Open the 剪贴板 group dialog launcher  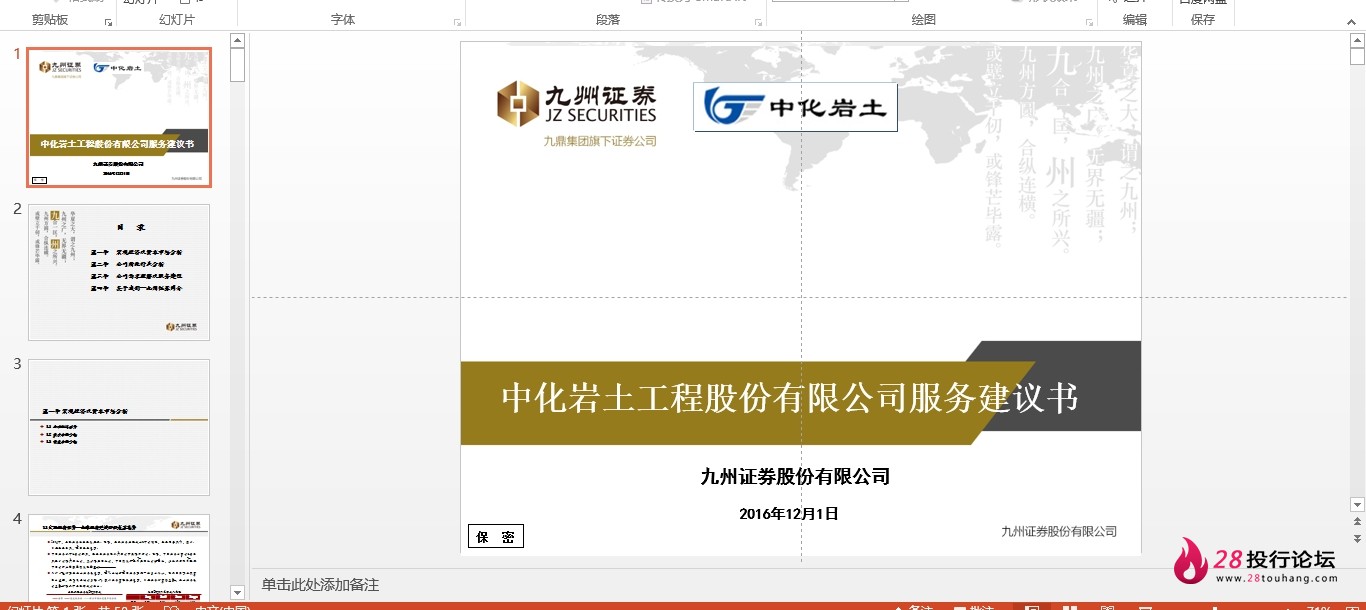pos(108,21)
